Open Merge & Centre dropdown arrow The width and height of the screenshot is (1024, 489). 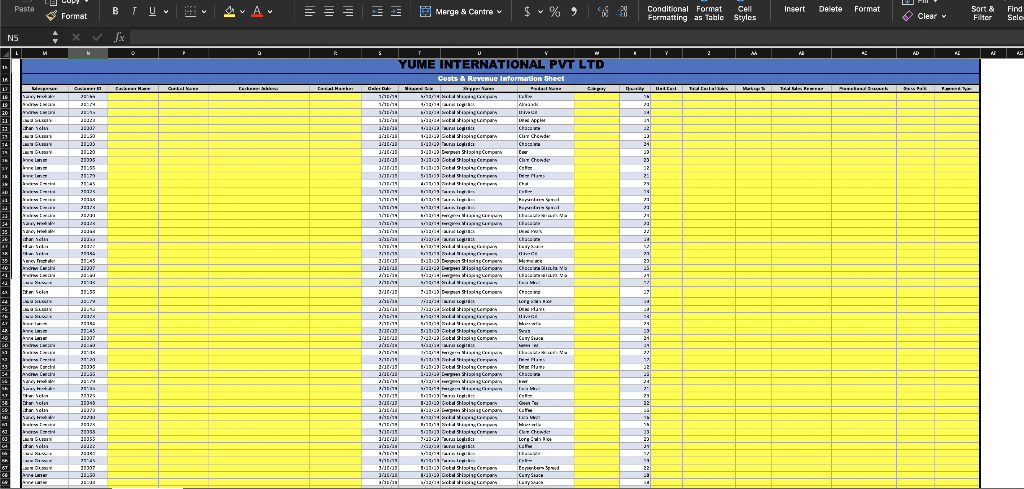coord(500,12)
